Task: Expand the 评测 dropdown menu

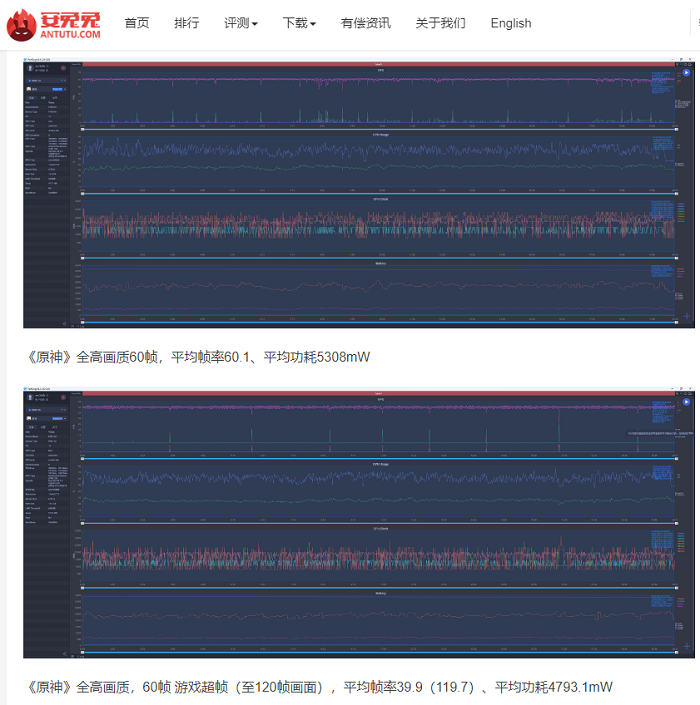Action: (240, 23)
